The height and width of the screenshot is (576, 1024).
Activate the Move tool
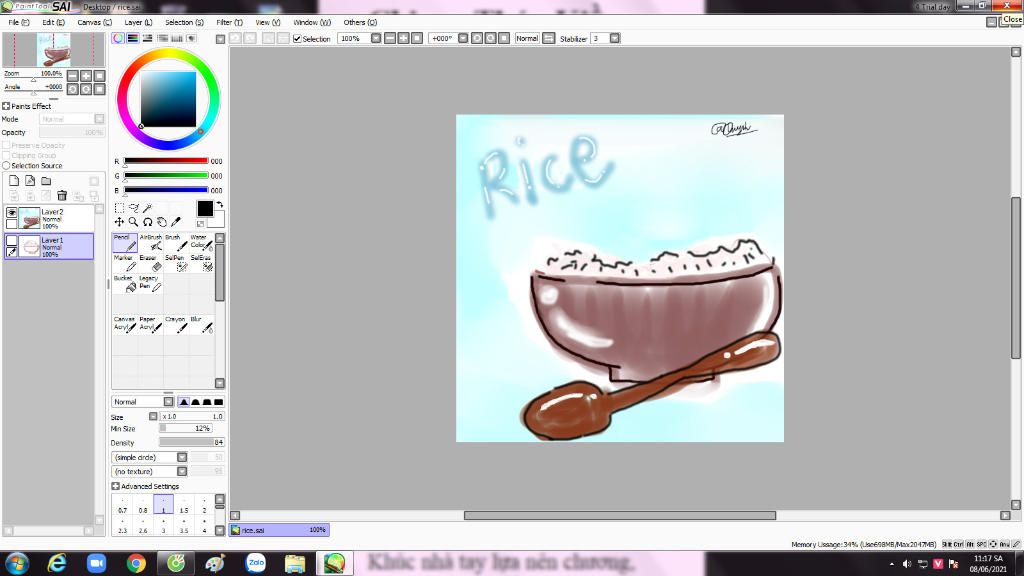pos(119,222)
